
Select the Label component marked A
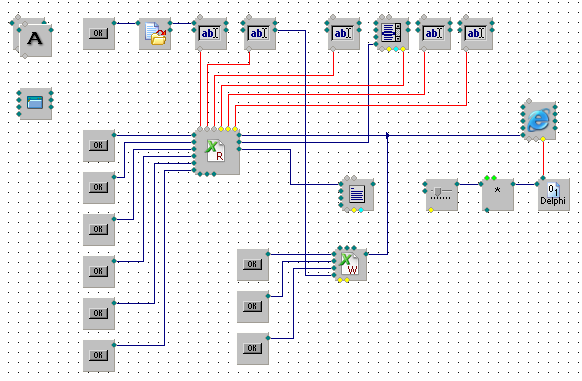(x=36, y=39)
